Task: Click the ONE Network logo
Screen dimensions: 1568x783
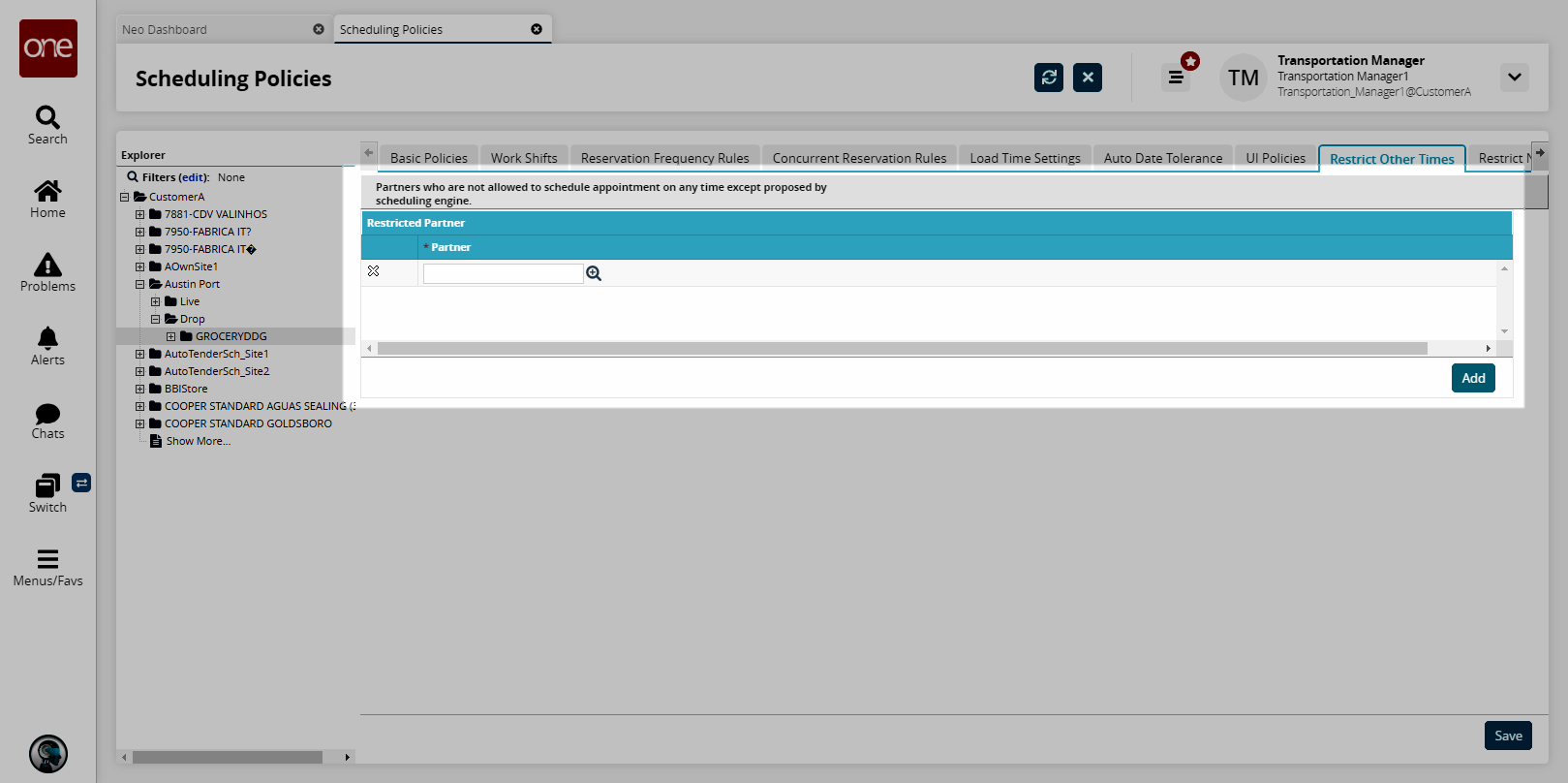Action: pyautogui.click(x=48, y=48)
